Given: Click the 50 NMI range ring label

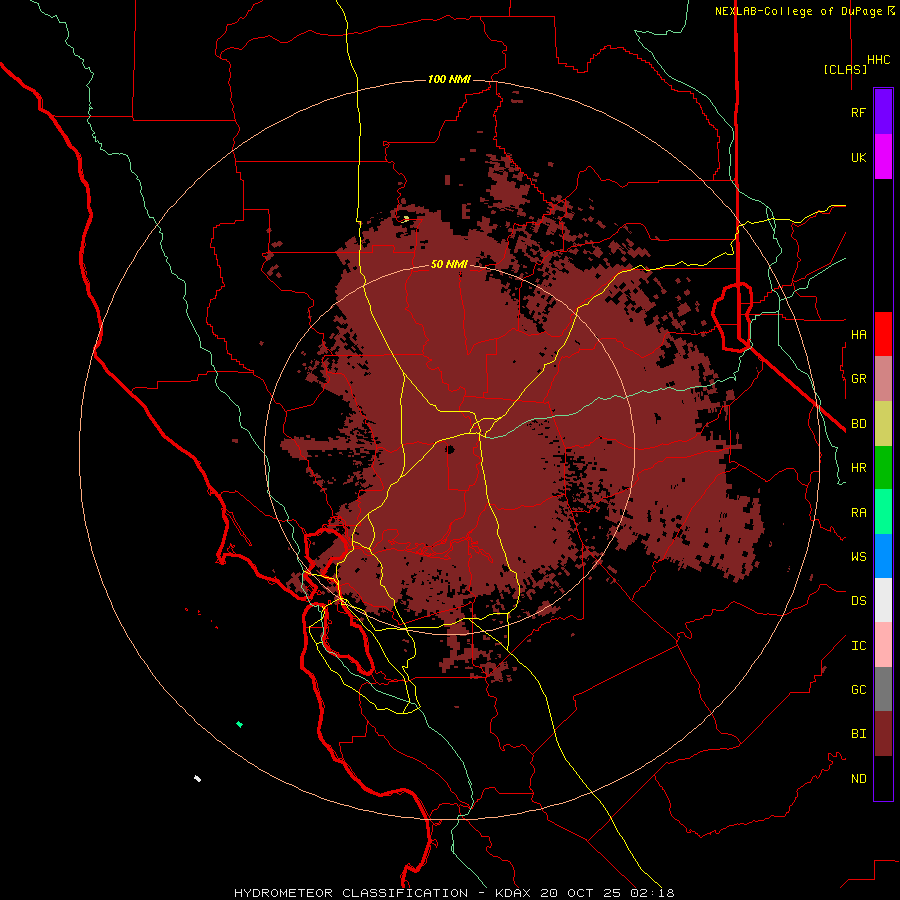Looking at the screenshot, I should (449, 264).
